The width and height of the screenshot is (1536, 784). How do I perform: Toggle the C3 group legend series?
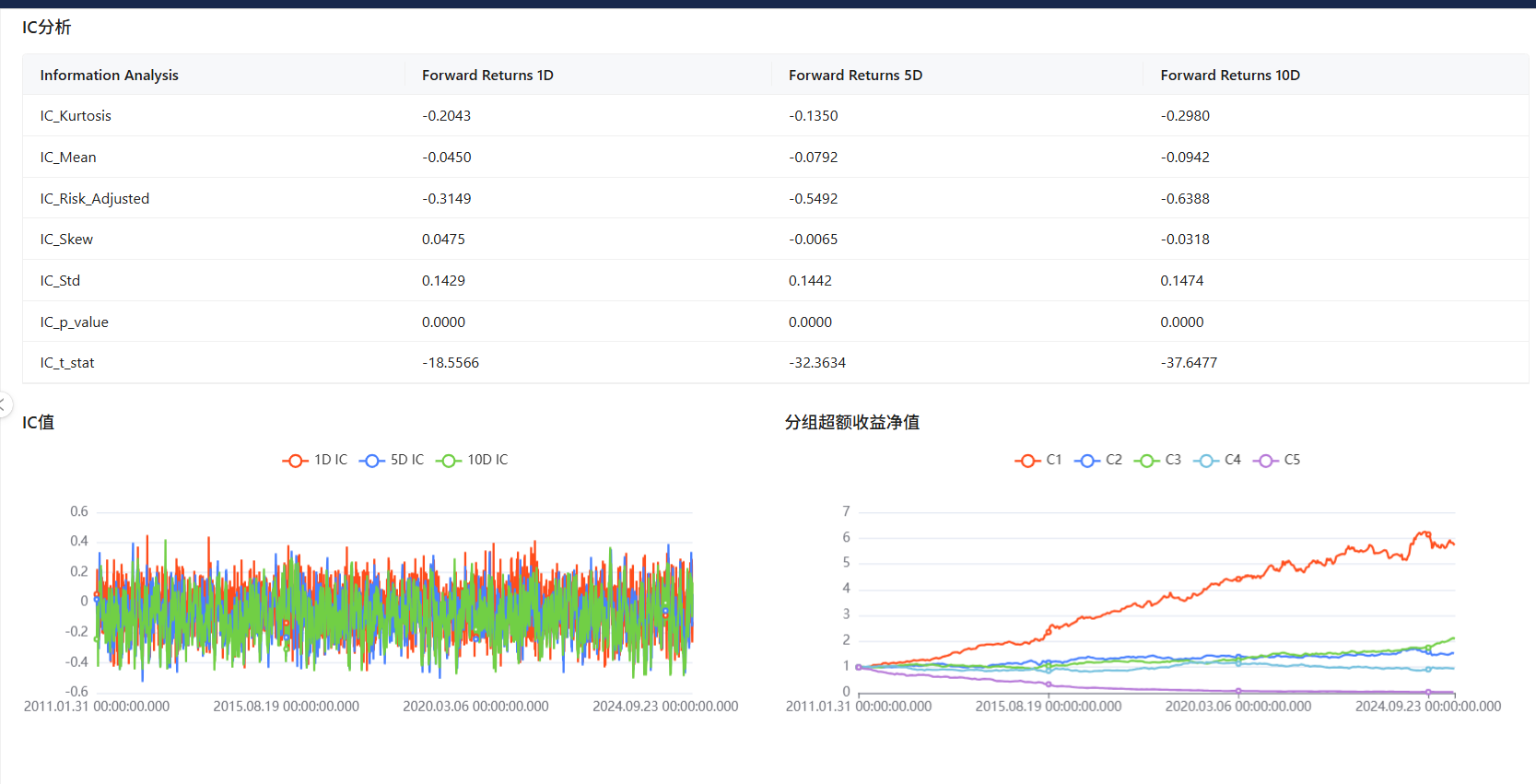[1157, 460]
